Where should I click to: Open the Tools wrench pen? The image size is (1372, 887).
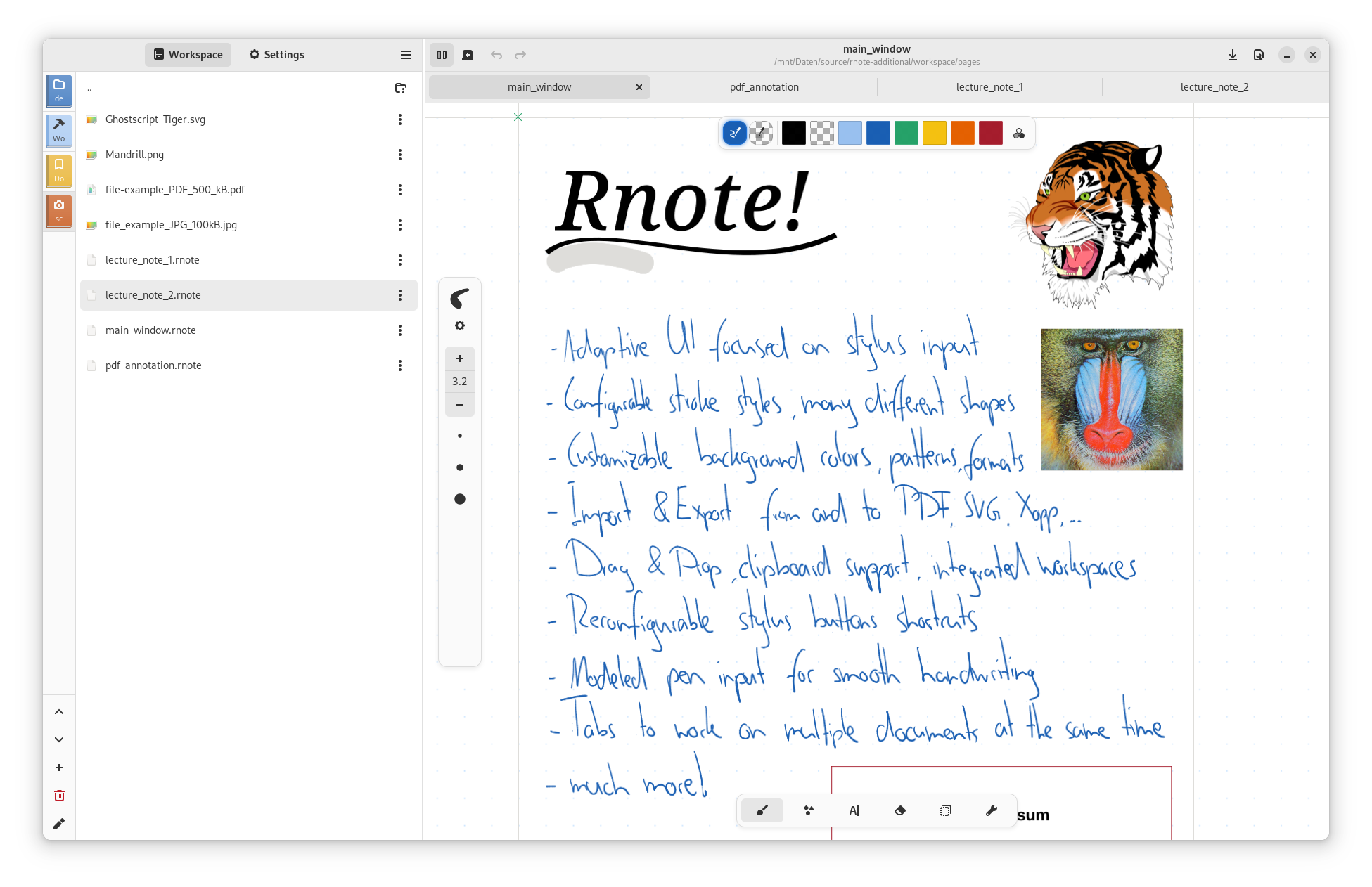pos(991,810)
